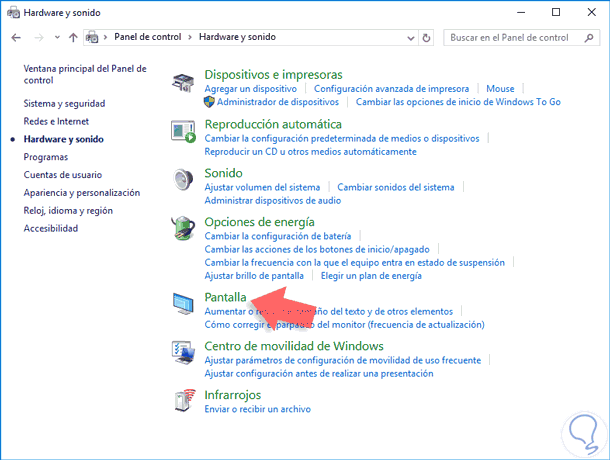Click Hardware y sonido breadcrumb
This screenshot has height=460, width=610.
pos(237,37)
